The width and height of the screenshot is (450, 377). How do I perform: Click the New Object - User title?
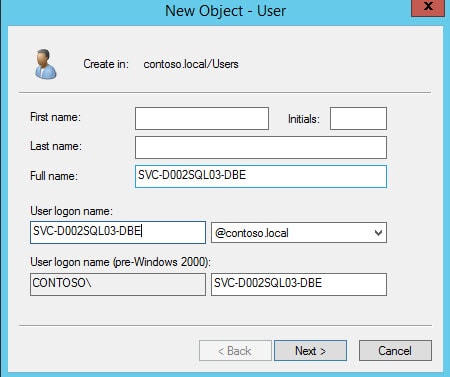(x=225, y=11)
